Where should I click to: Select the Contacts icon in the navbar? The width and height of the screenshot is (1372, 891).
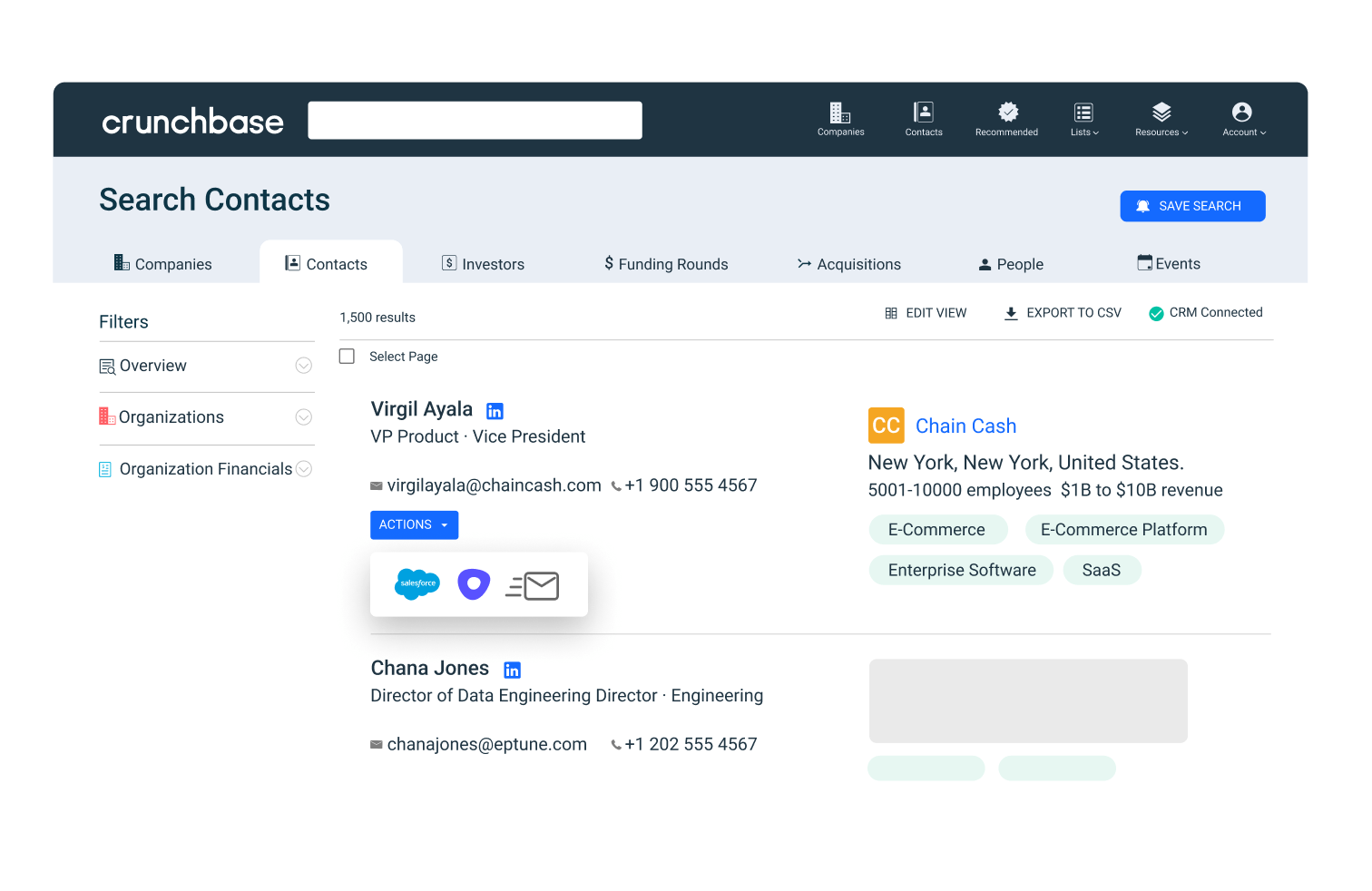923,119
